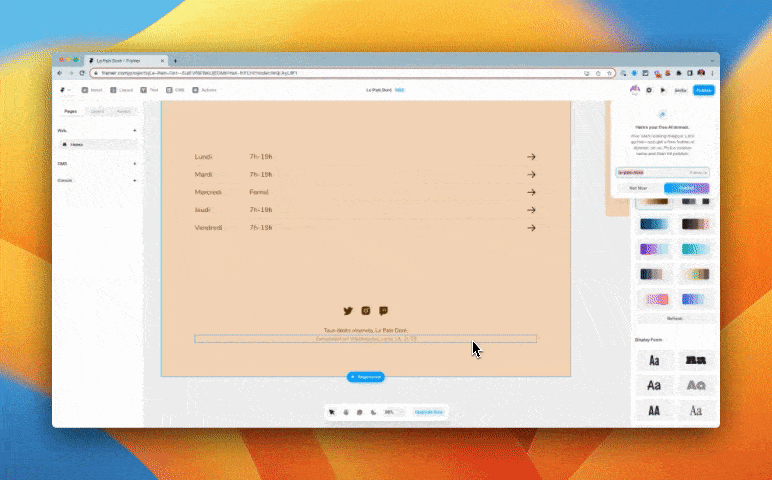Click the Regenerate button

366,377
